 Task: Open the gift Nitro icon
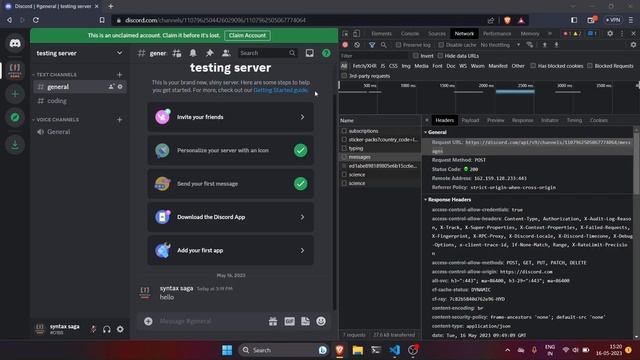coord(273,321)
